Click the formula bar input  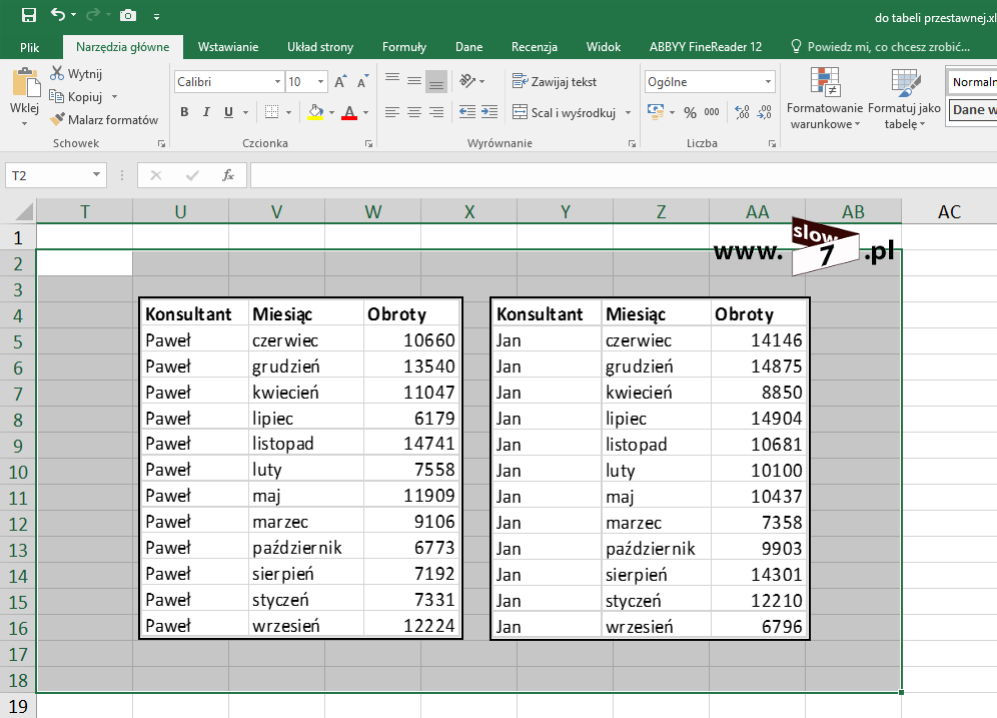coord(623,176)
